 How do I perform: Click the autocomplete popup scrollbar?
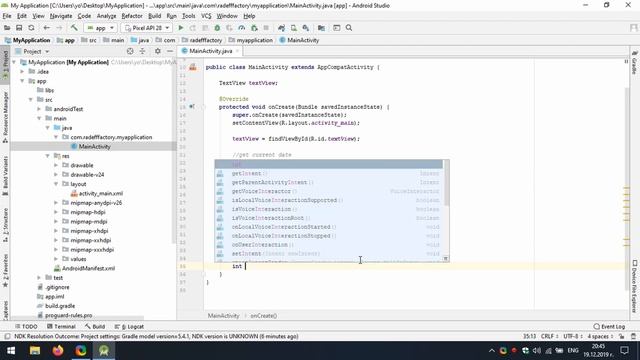tap(447, 184)
